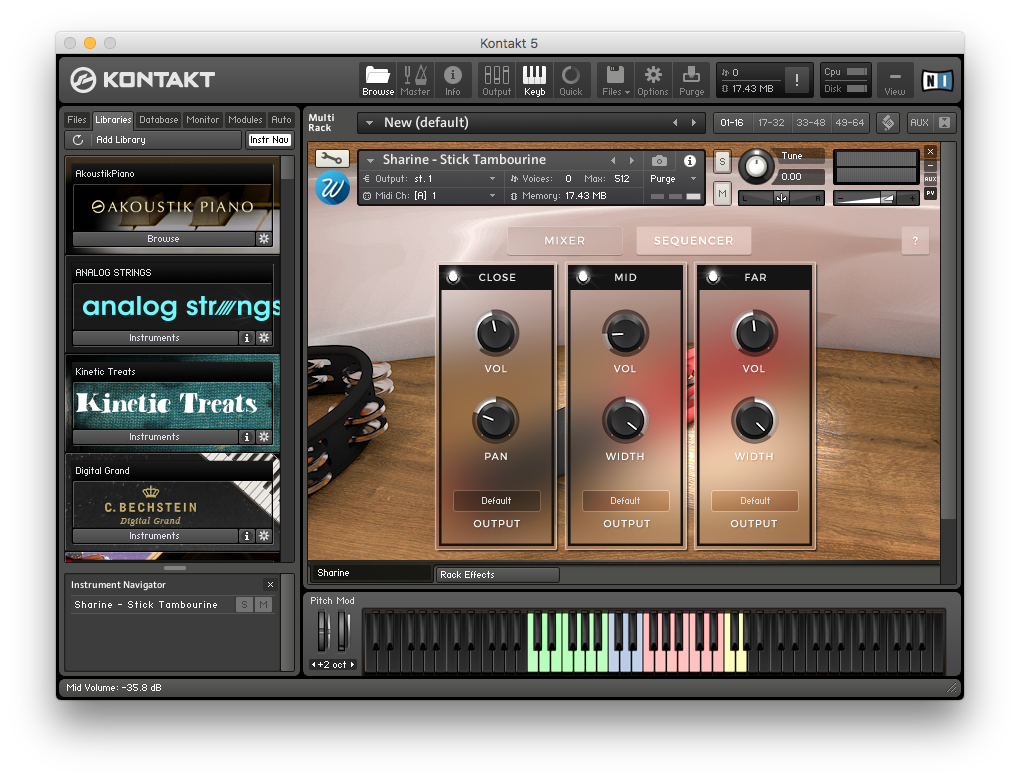Click the NI logo icon
This screenshot has height=780, width=1020.
[x=937, y=81]
